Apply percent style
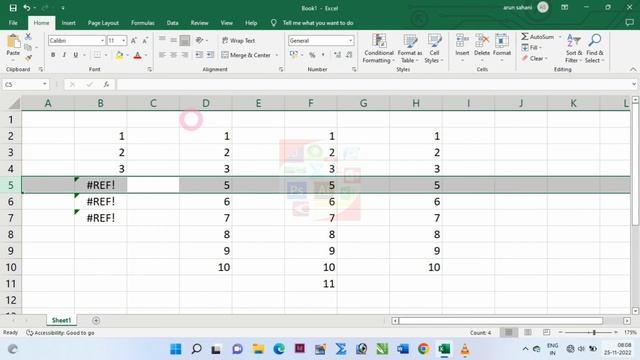640x360 pixels. (312, 55)
